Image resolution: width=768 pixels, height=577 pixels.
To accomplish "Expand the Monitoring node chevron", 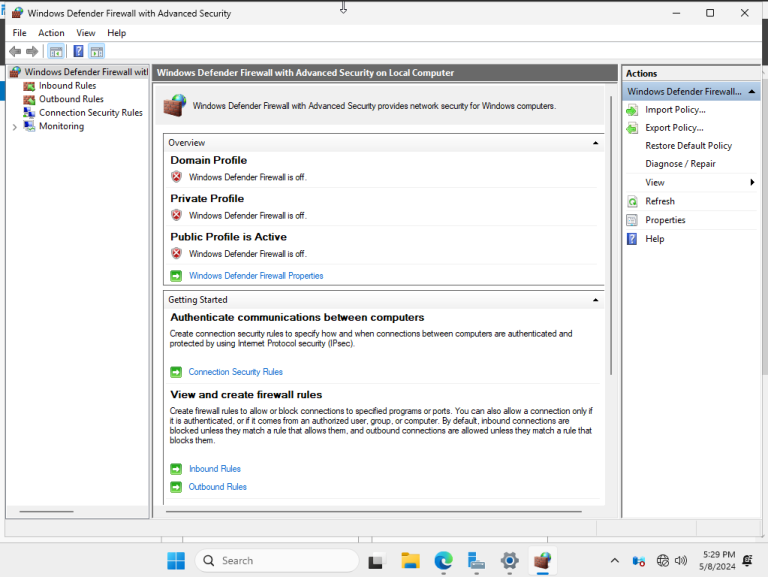I will [15, 127].
